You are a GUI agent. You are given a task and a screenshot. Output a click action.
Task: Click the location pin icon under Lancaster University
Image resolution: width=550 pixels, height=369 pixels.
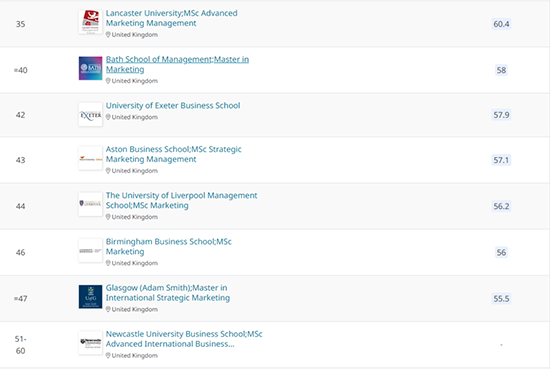click(x=108, y=34)
